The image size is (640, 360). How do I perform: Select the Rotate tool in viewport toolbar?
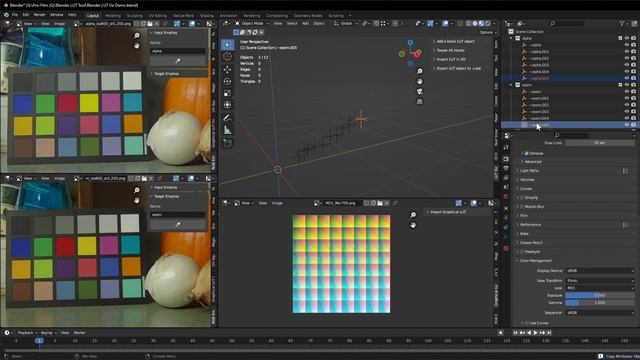[227, 82]
